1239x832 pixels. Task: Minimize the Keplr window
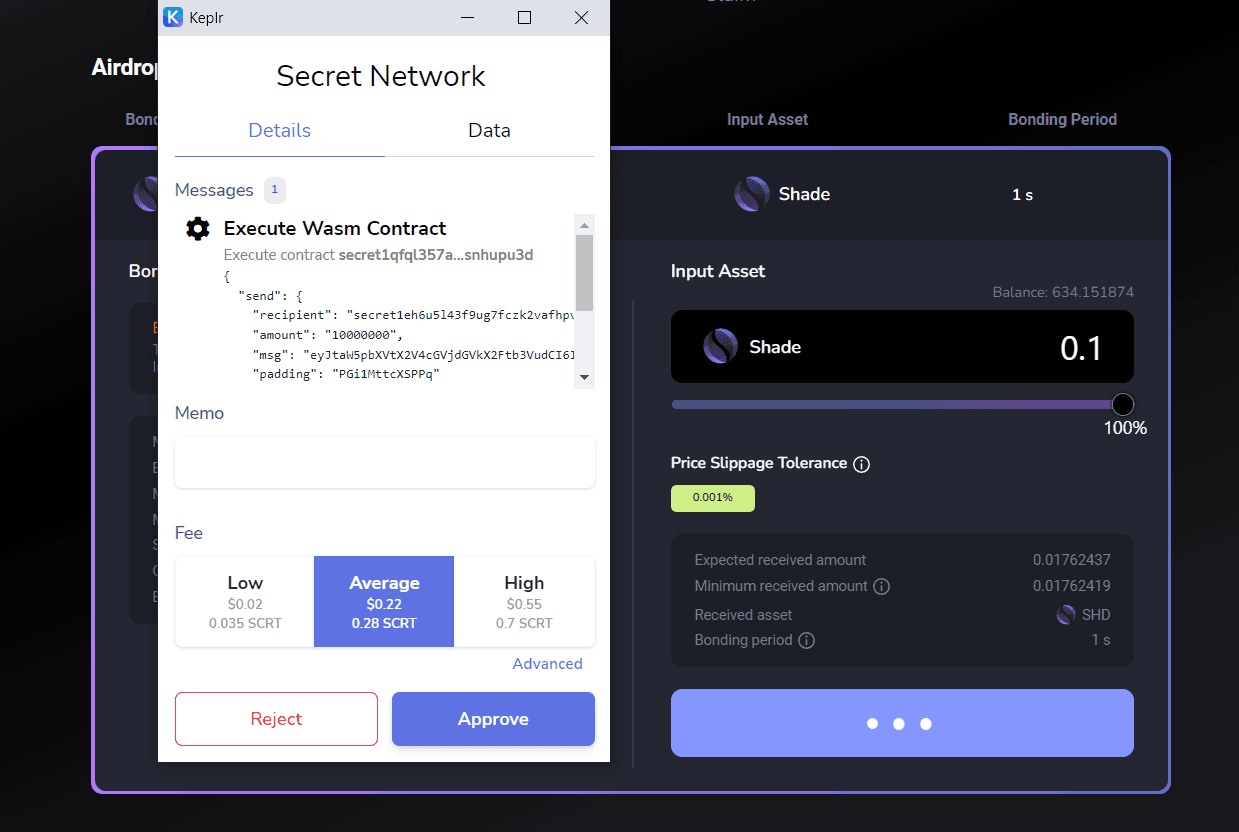point(467,17)
